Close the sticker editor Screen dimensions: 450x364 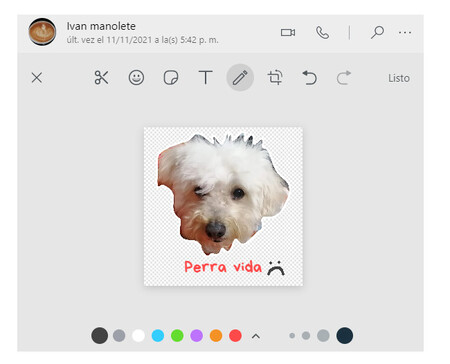pos(37,78)
